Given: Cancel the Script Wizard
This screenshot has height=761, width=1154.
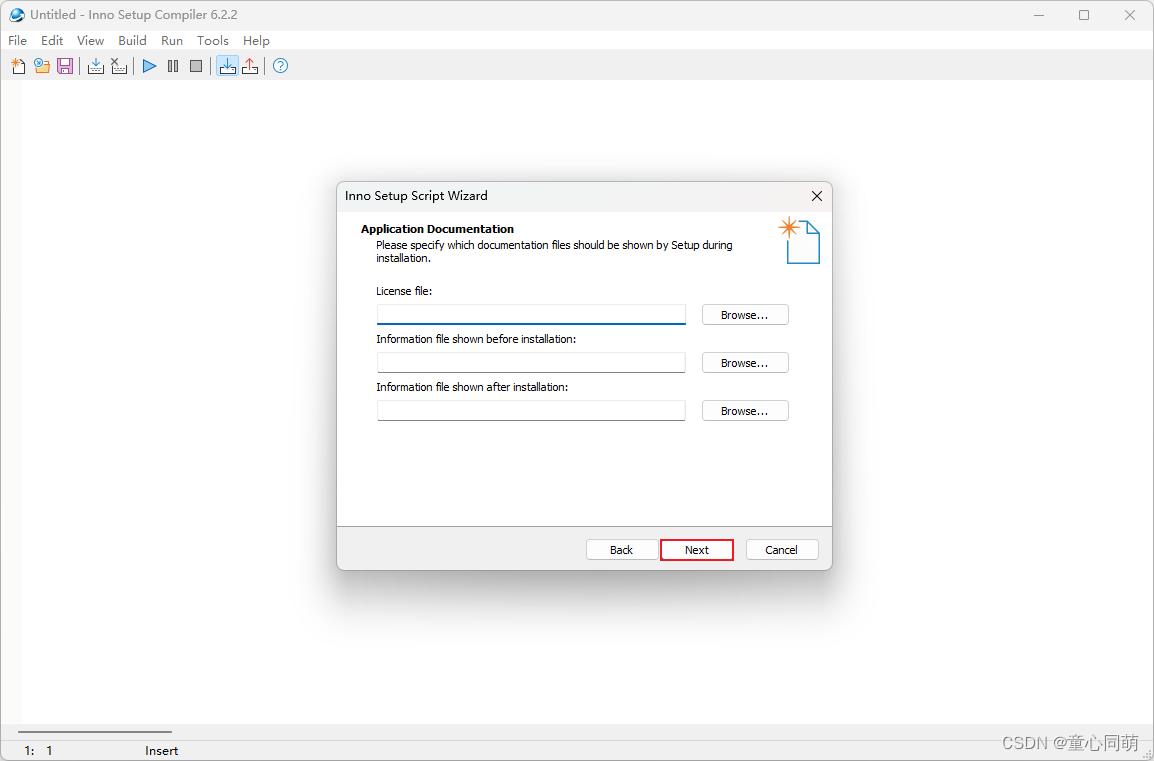Looking at the screenshot, I should click(x=782, y=550).
